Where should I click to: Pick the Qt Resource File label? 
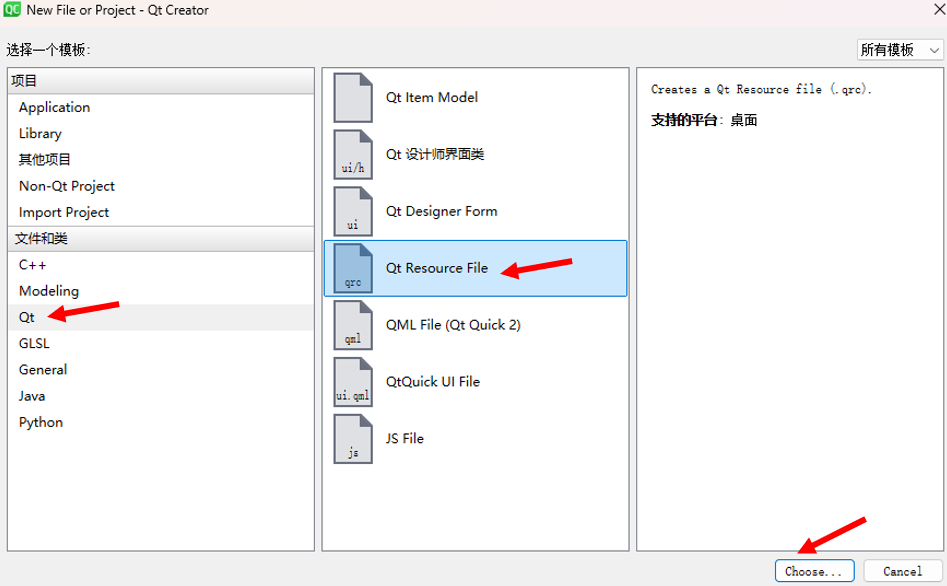pos(437,268)
